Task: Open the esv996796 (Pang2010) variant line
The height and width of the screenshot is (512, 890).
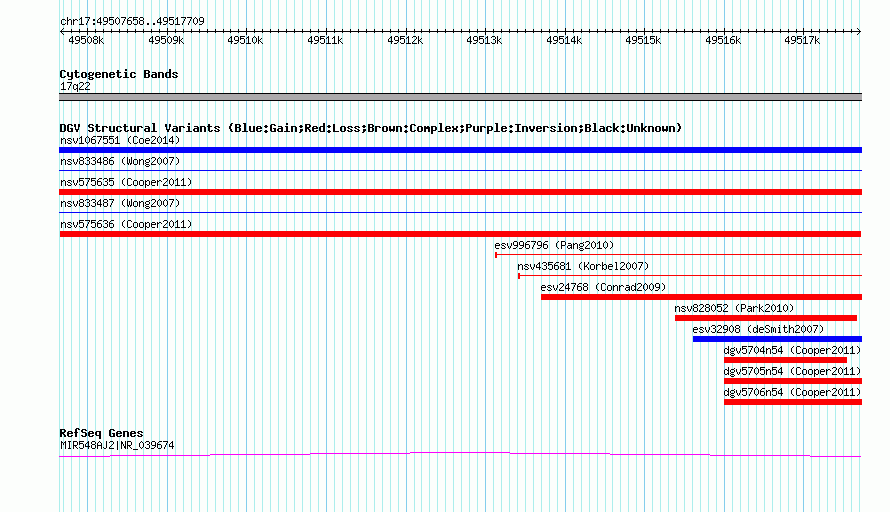Action: coord(678,255)
